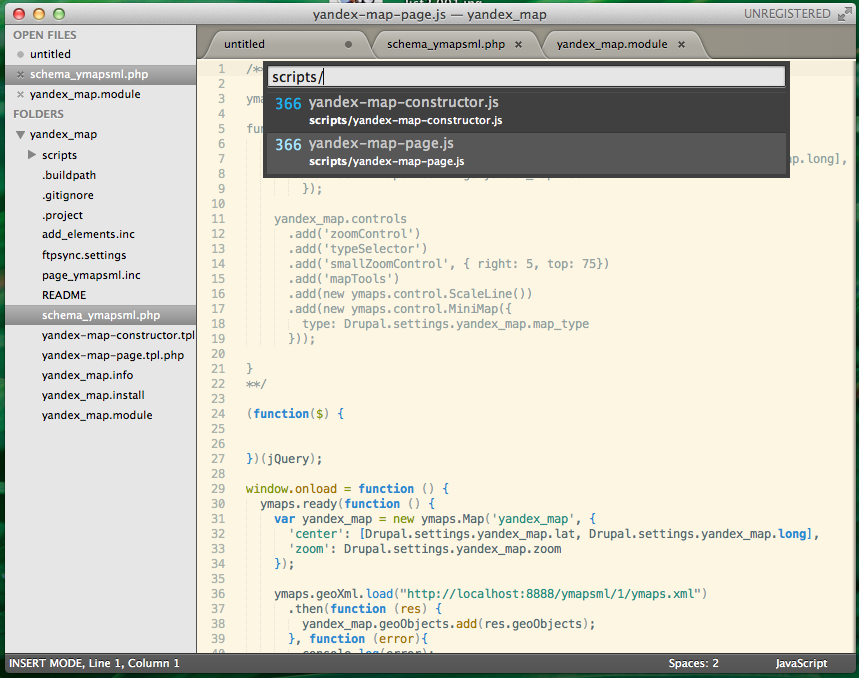The image size is (859, 678).
Task: Change syntax via JavaScript status item
Action: coord(801,663)
